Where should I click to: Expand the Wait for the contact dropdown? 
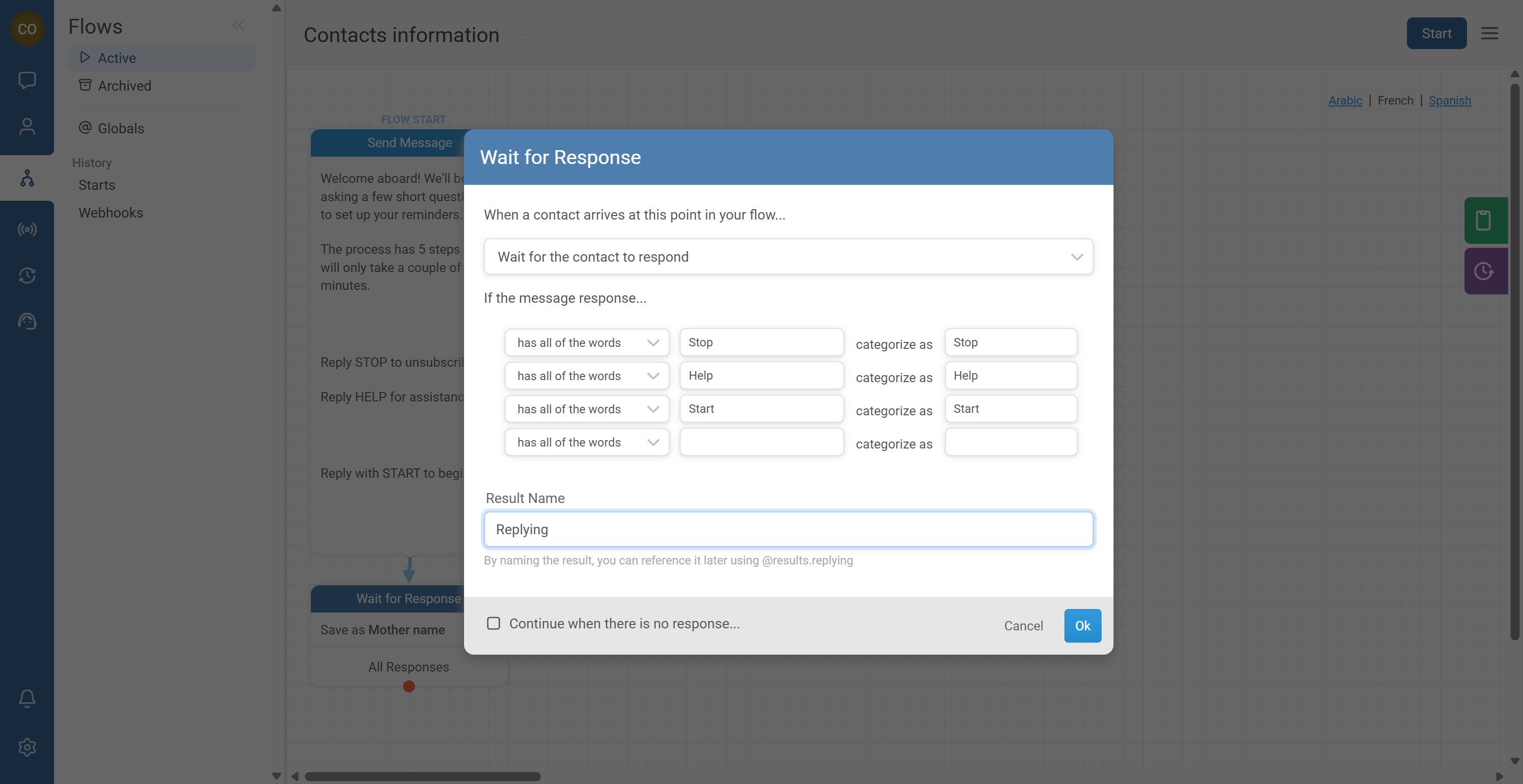click(x=787, y=256)
